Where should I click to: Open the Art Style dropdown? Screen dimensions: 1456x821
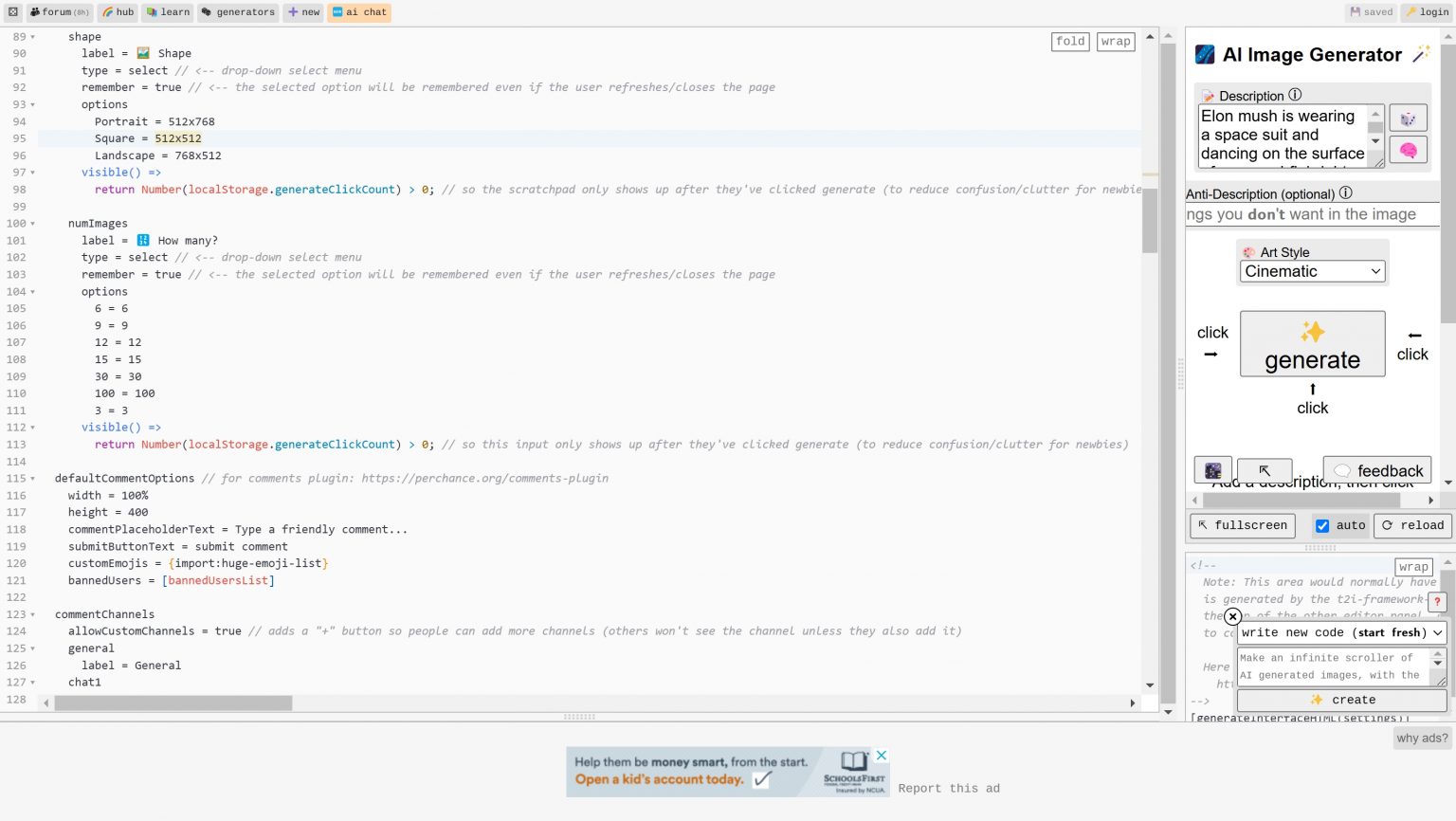click(x=1312, y=271)
